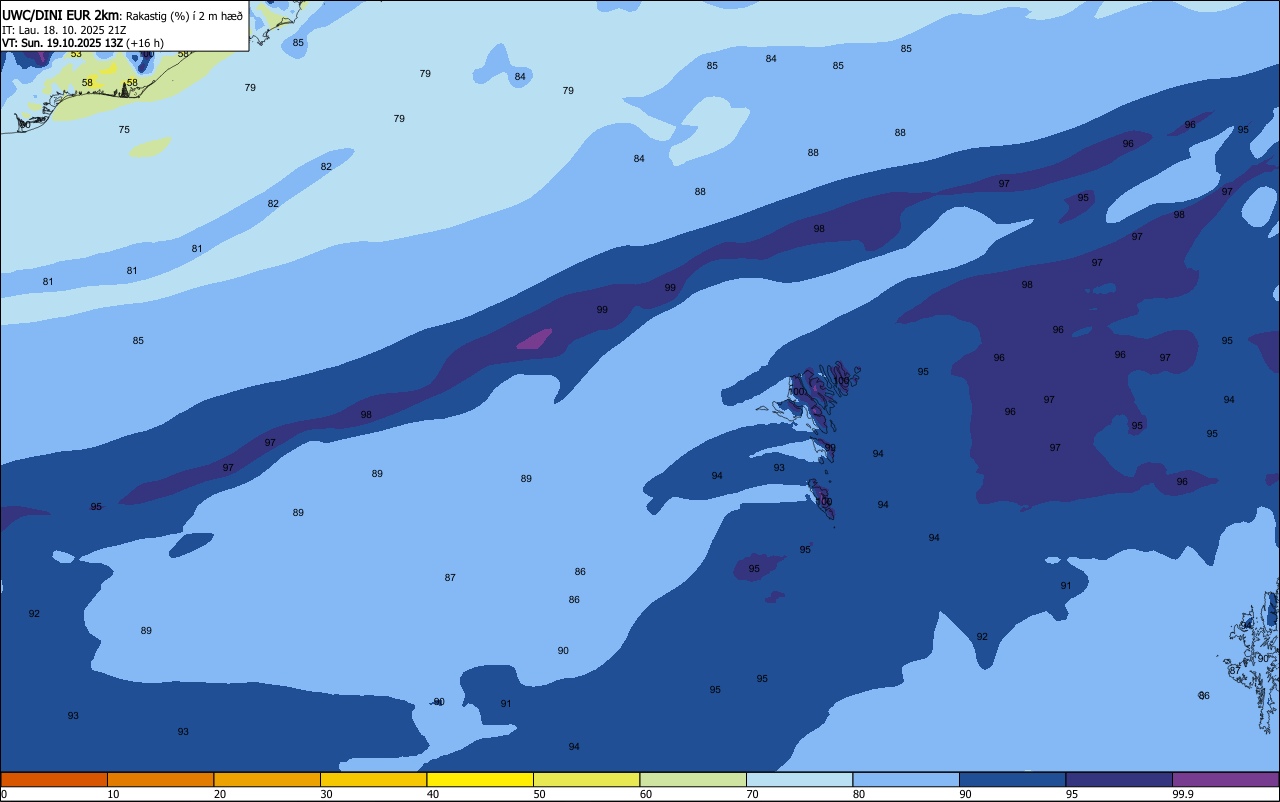Screen dimensions: 1280x802
Task: Click the pale blue 70–80 legend swatch
Action: 799,779
